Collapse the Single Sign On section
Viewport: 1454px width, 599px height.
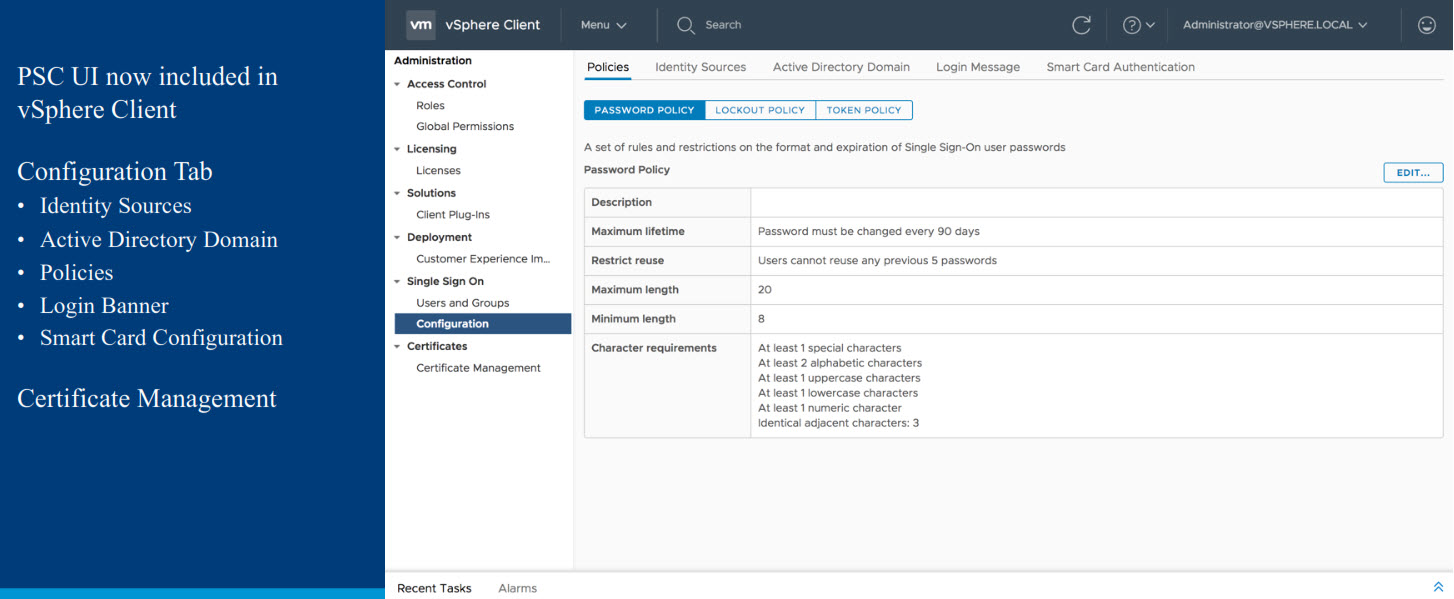(397, 281)
